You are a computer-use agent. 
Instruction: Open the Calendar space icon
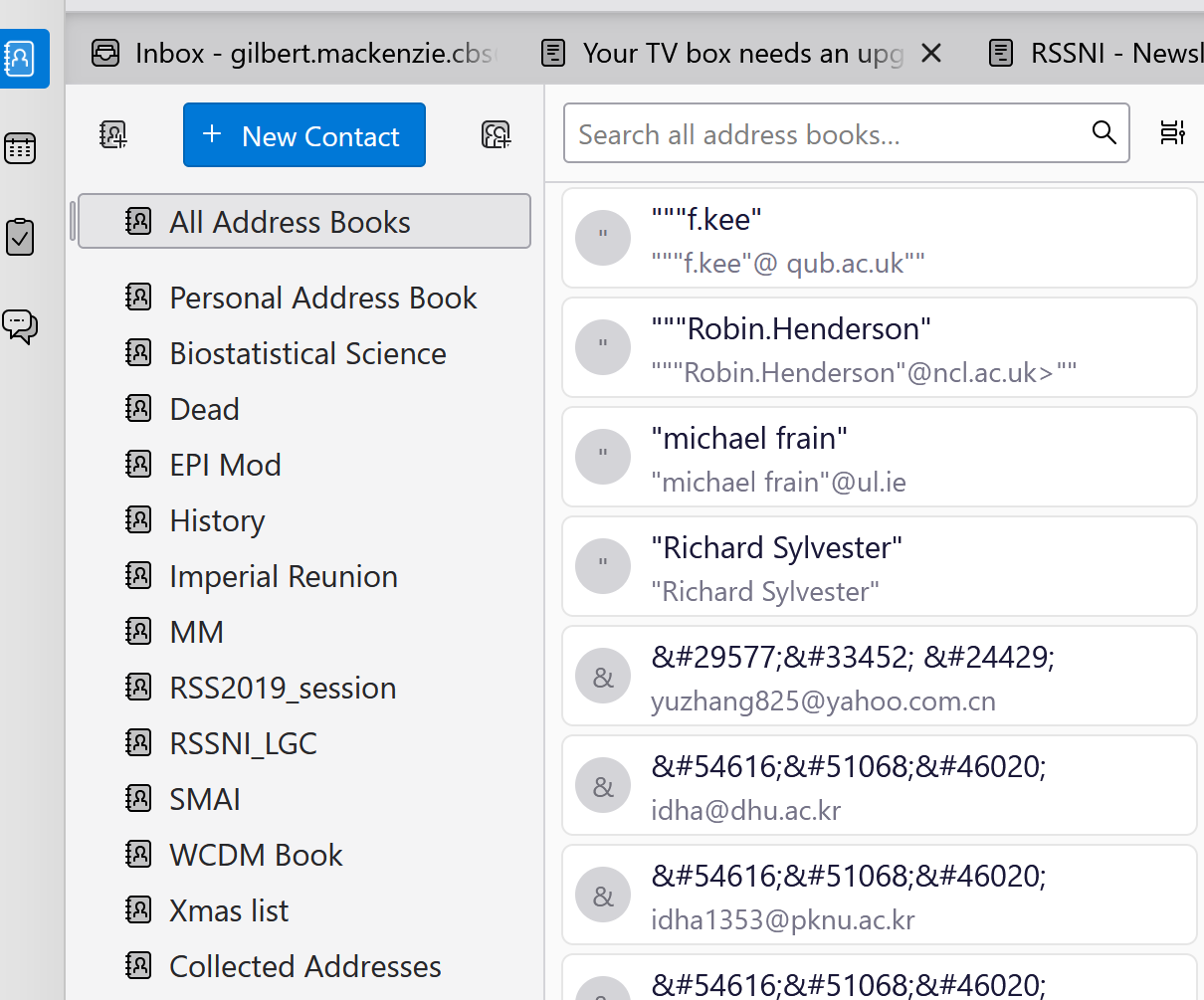pyautogui.click(x=21, y=148)
